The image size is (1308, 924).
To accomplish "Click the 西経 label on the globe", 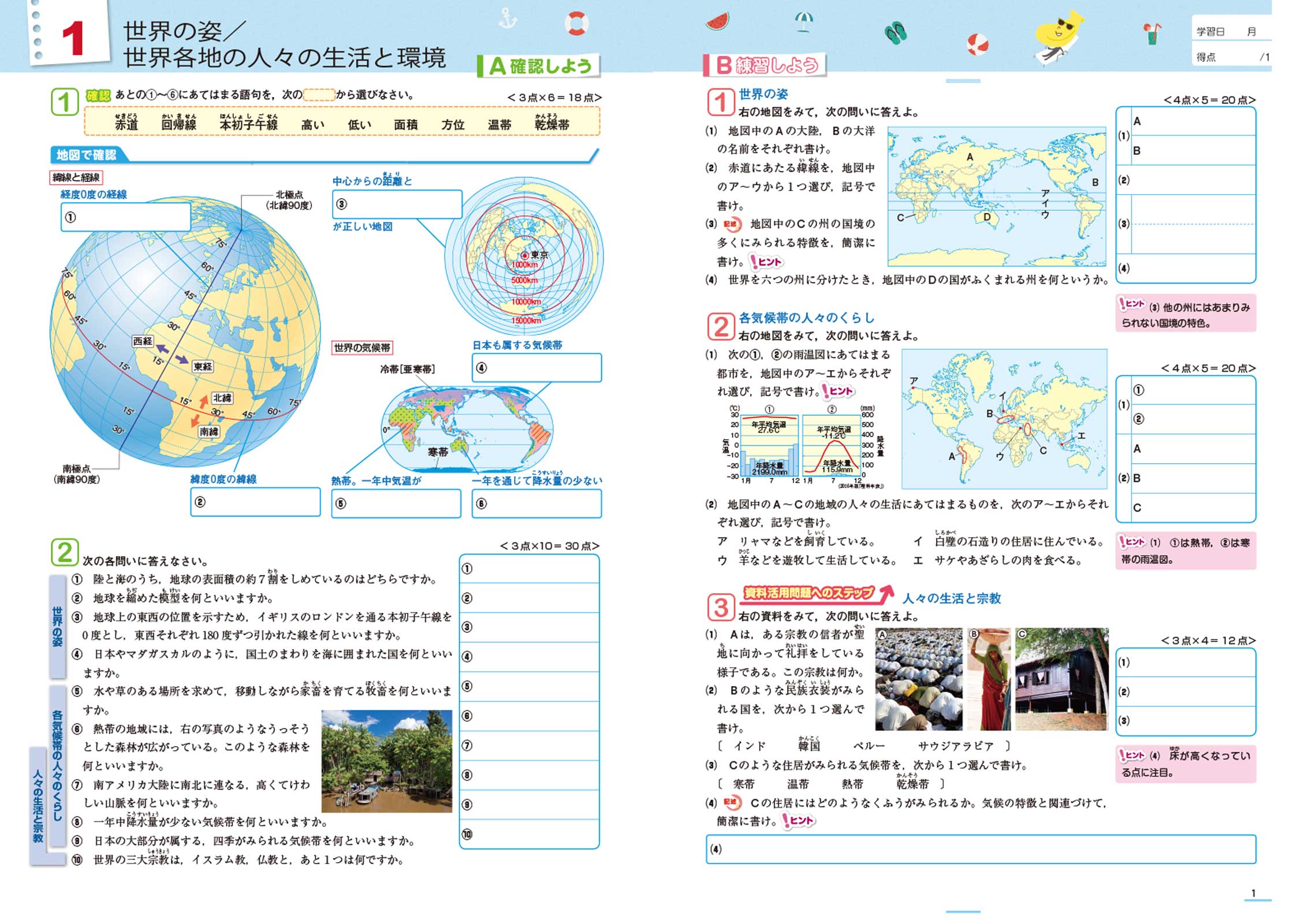I will tap(143, 341).
